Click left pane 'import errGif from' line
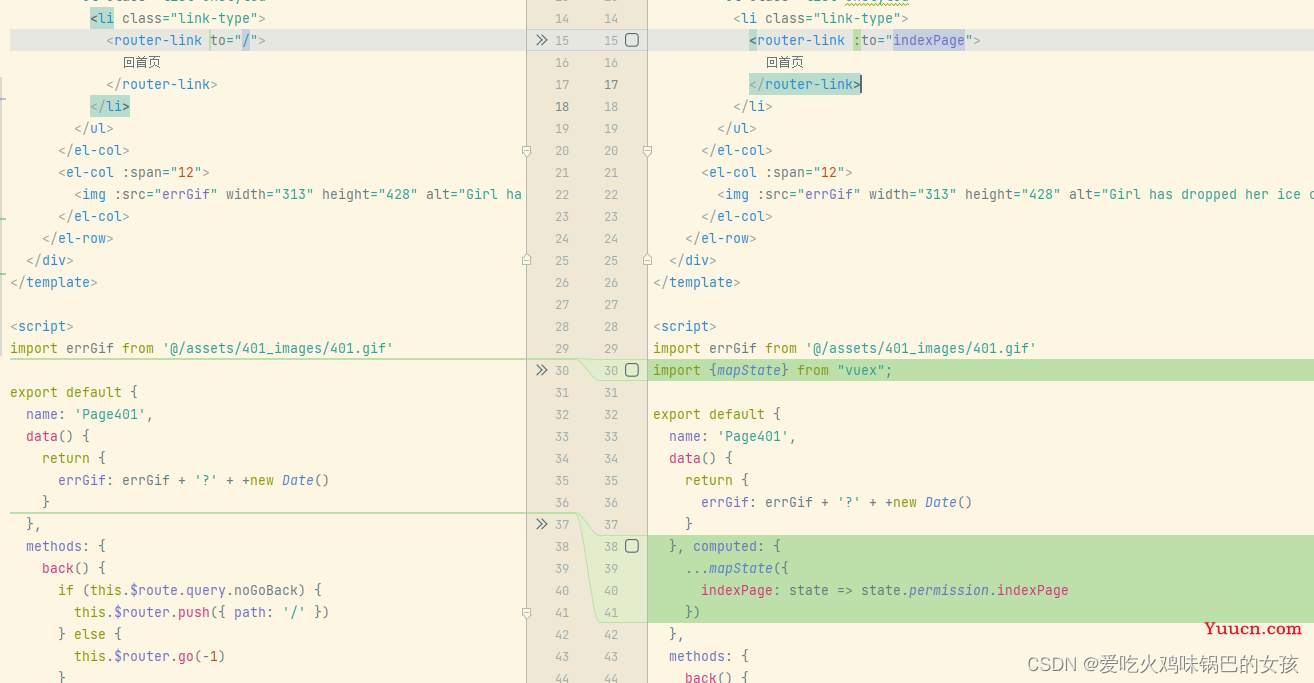Viewport: 1314px width, 683px height. pos(202,348)
